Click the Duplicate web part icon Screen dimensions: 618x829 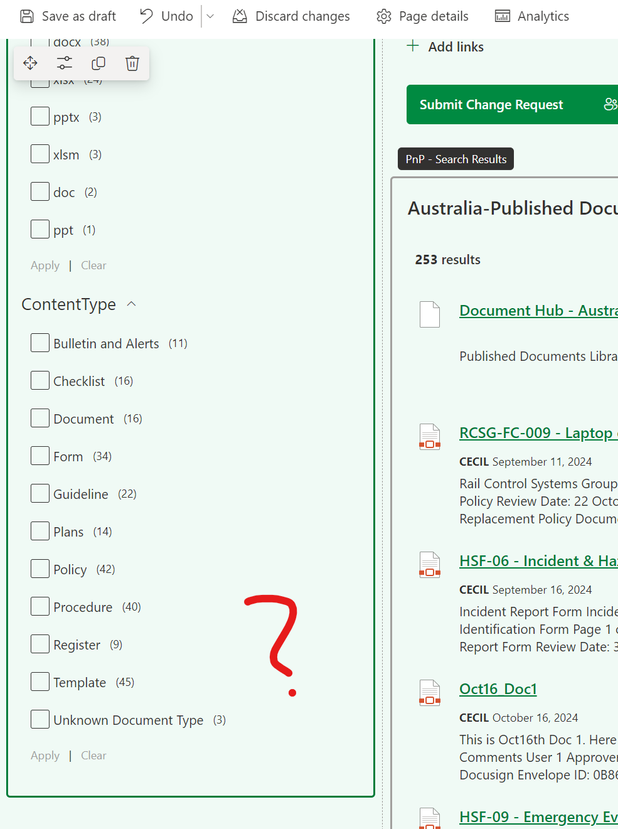(x=98, y=63)
